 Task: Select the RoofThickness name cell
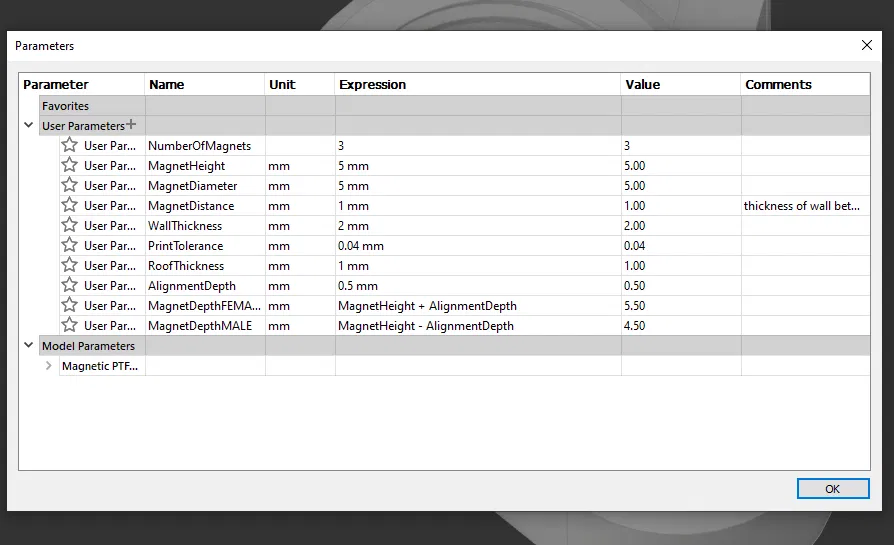(x=205, y=266)
